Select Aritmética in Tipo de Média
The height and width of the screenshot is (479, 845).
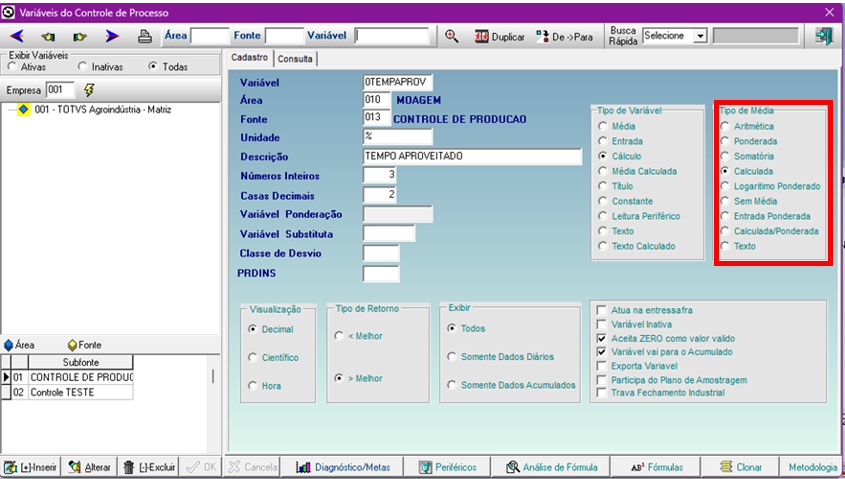click(725, 126)
